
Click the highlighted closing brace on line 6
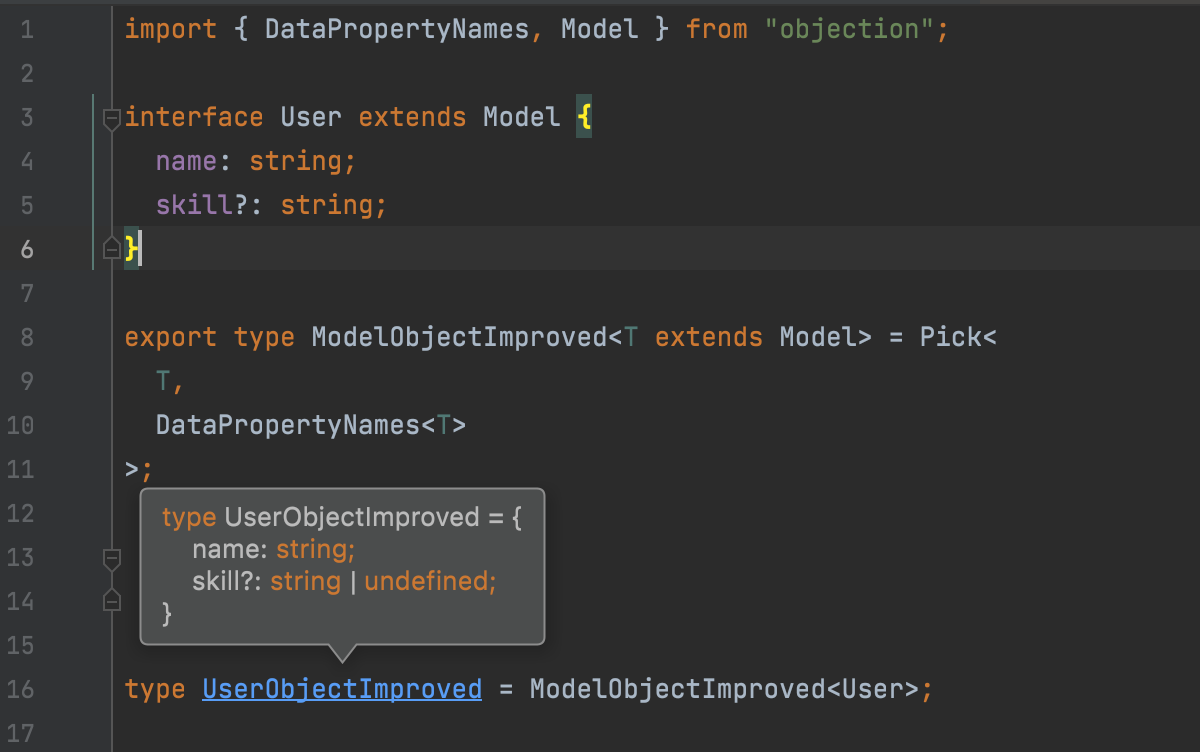[131, 249]
